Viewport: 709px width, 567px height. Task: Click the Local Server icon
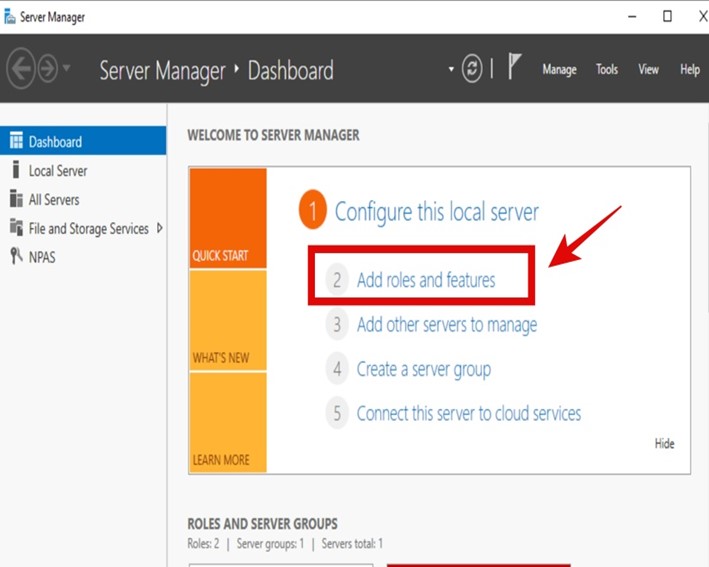click(x=16, y=170)
